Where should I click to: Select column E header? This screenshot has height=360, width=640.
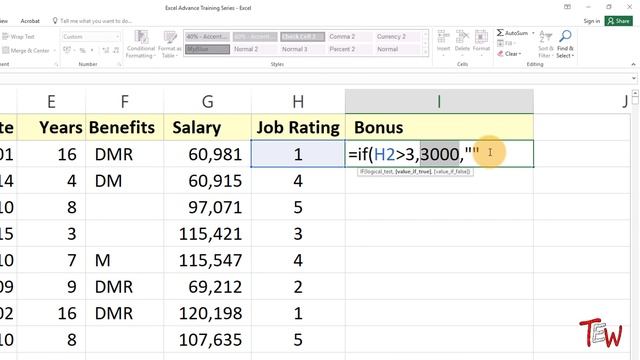pyautogui.click(x=51, y=101)
